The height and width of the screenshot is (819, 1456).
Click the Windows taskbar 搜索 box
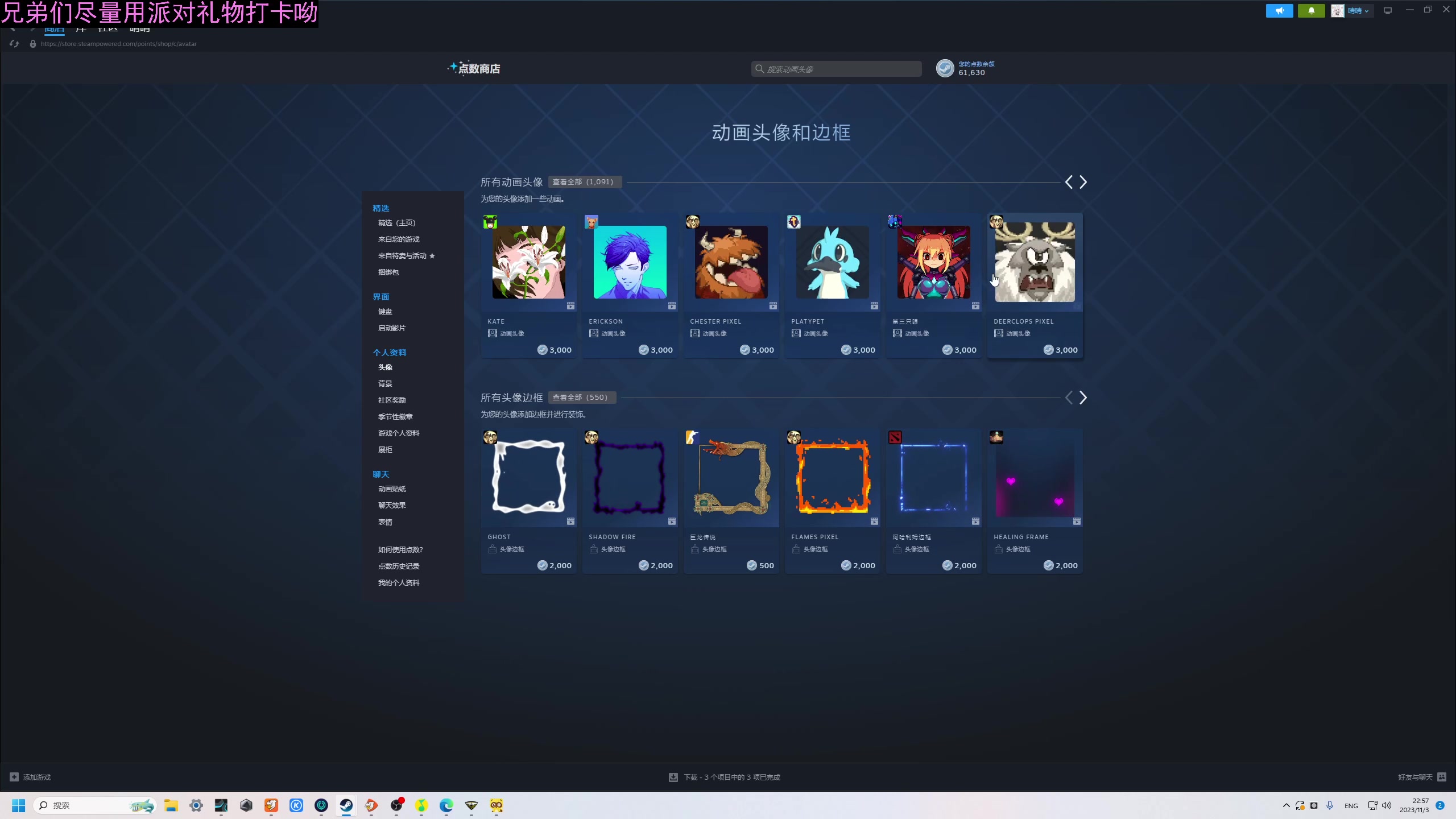(x=94, y=805)
